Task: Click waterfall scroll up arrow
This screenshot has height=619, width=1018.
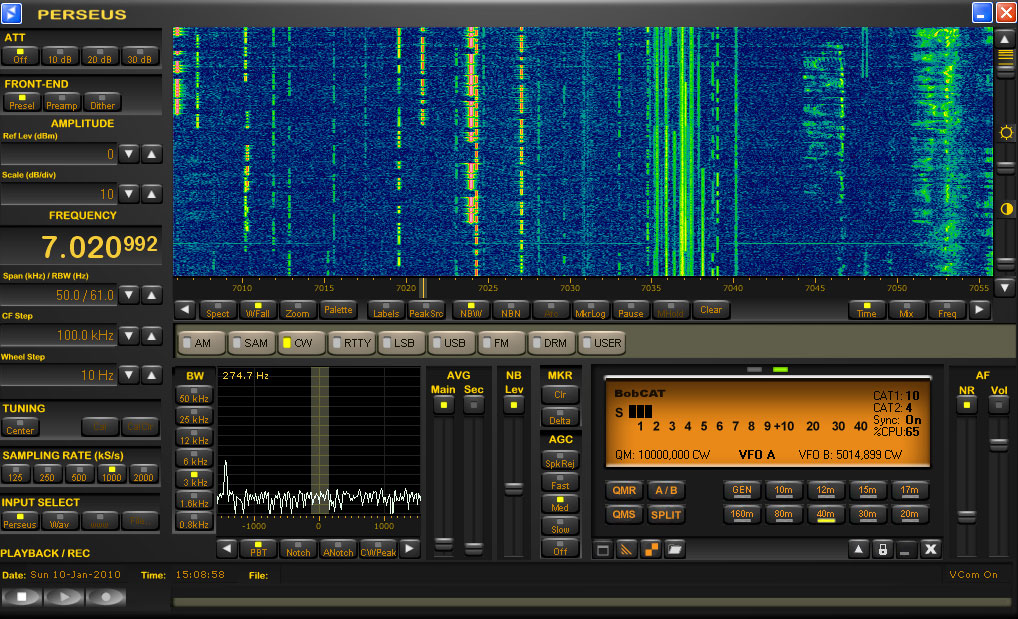Action: (1005, 38)
